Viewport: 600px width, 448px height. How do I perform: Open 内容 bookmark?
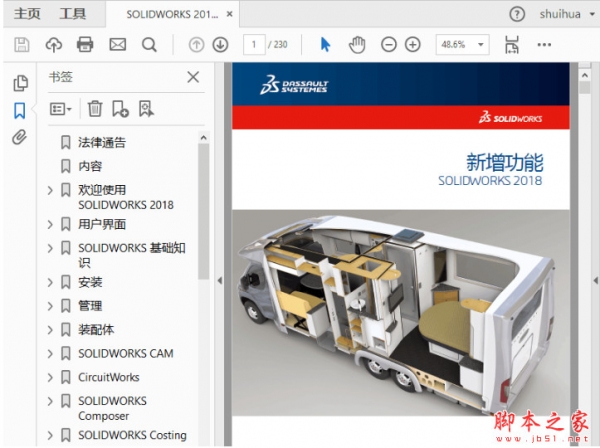tap(90, 166)
